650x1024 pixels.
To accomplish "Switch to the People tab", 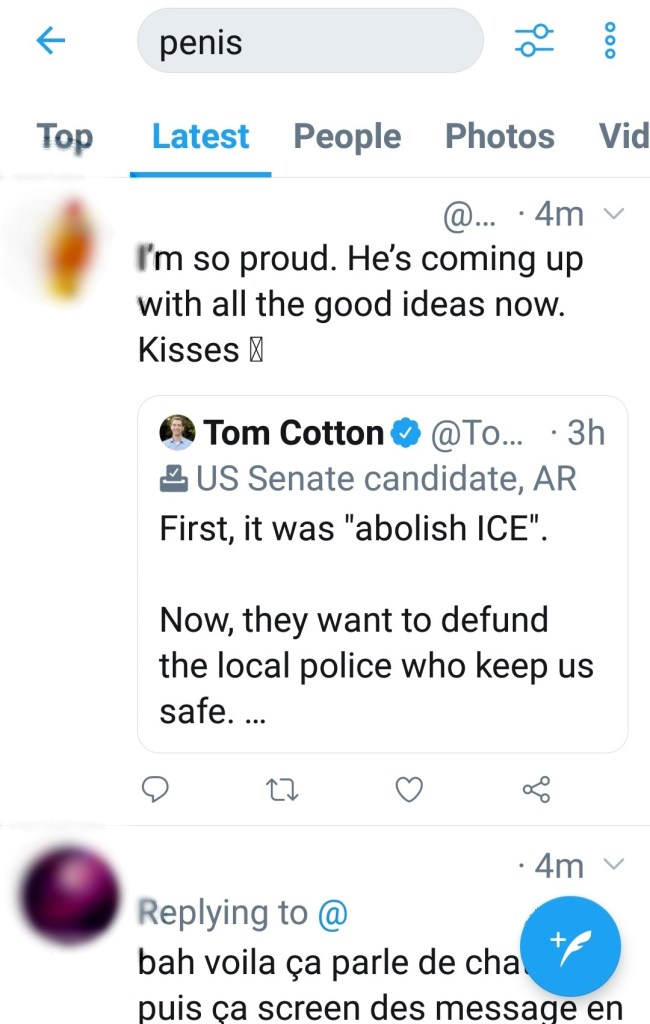I will (x=347, y=137).
